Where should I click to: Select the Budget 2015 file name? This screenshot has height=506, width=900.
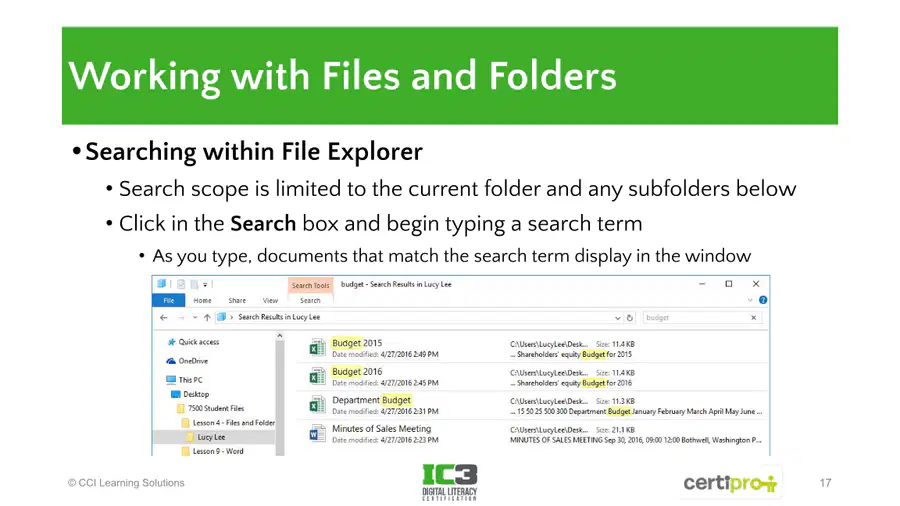(x=356, y=343)
